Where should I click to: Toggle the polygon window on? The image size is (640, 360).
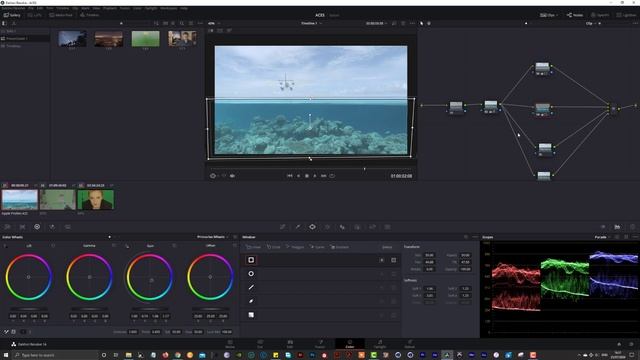click(x=251, y=287)
